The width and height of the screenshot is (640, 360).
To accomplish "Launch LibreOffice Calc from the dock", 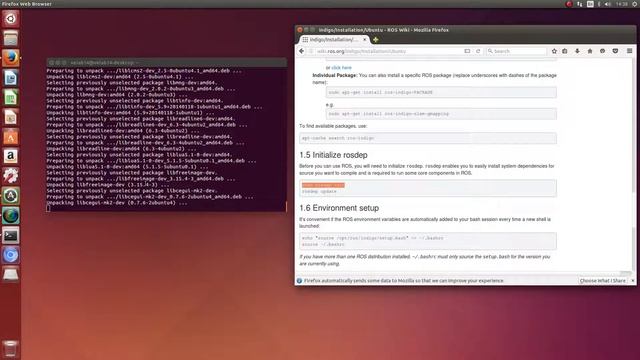I will [x=11, y=97].
